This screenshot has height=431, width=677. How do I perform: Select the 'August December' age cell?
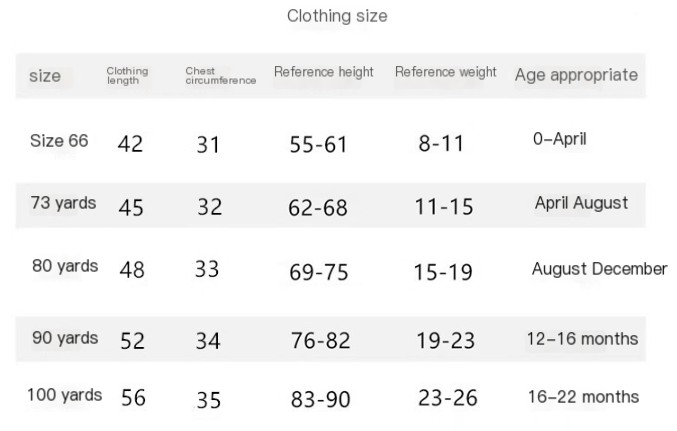point(599,269)
